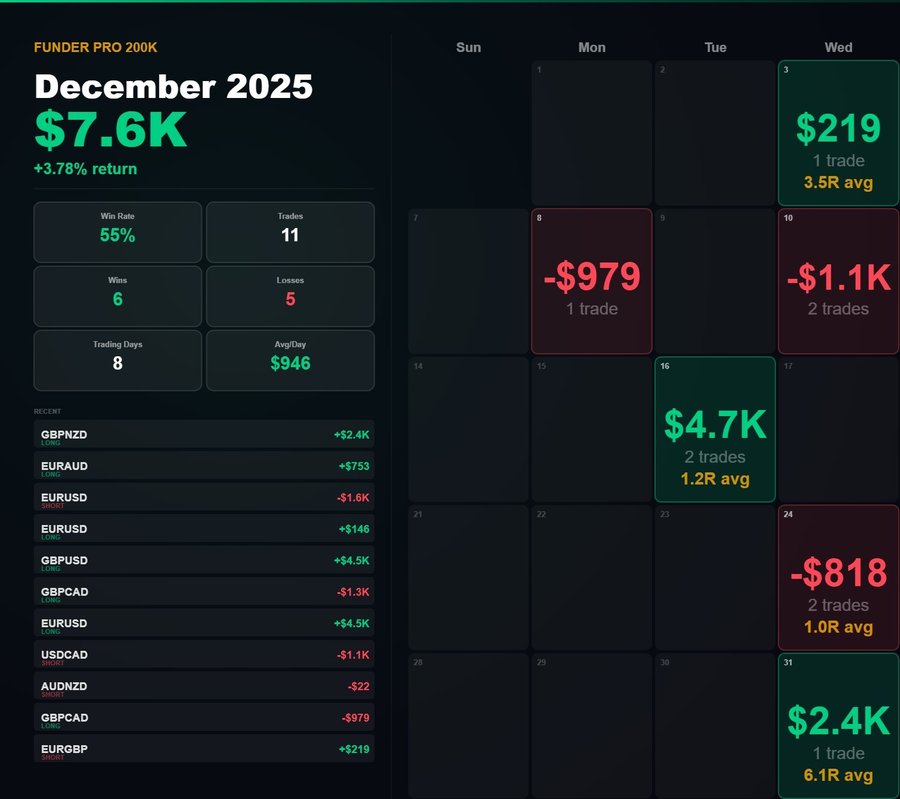Image resolution: width=900 pixels, height=799 pixels.
Task: Click the $7.6K monthly profit total
Action: tap(111, 130)
